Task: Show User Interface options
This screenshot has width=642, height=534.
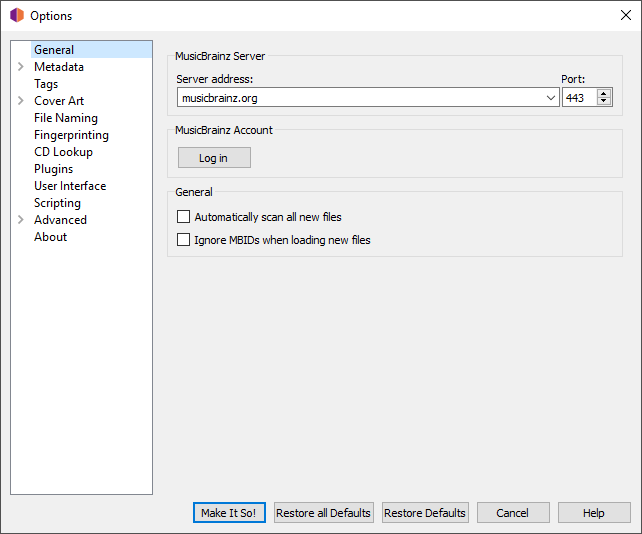Action: point(70,186)
